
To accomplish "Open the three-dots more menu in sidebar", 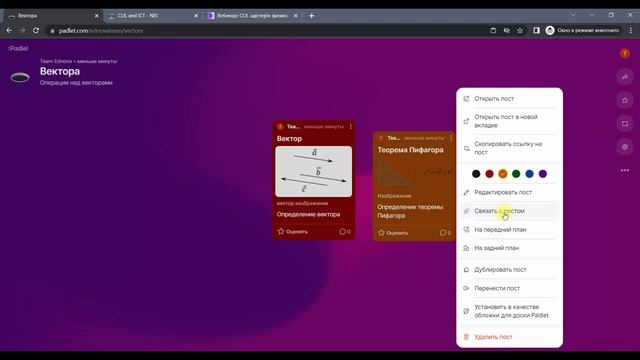I will pos(624,170).
